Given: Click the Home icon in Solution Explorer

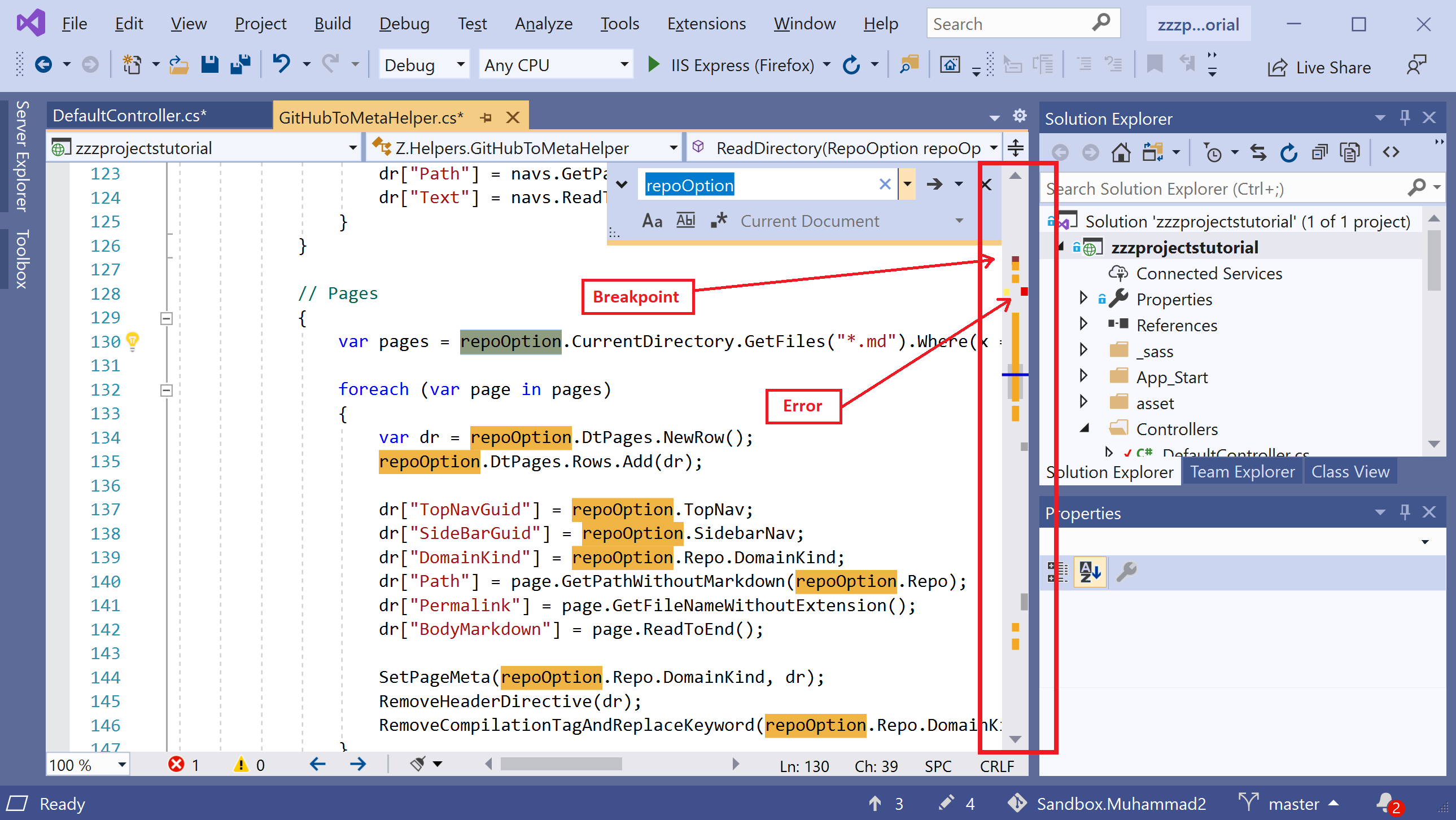Looking at the screenshot, I should (1120, 152).
